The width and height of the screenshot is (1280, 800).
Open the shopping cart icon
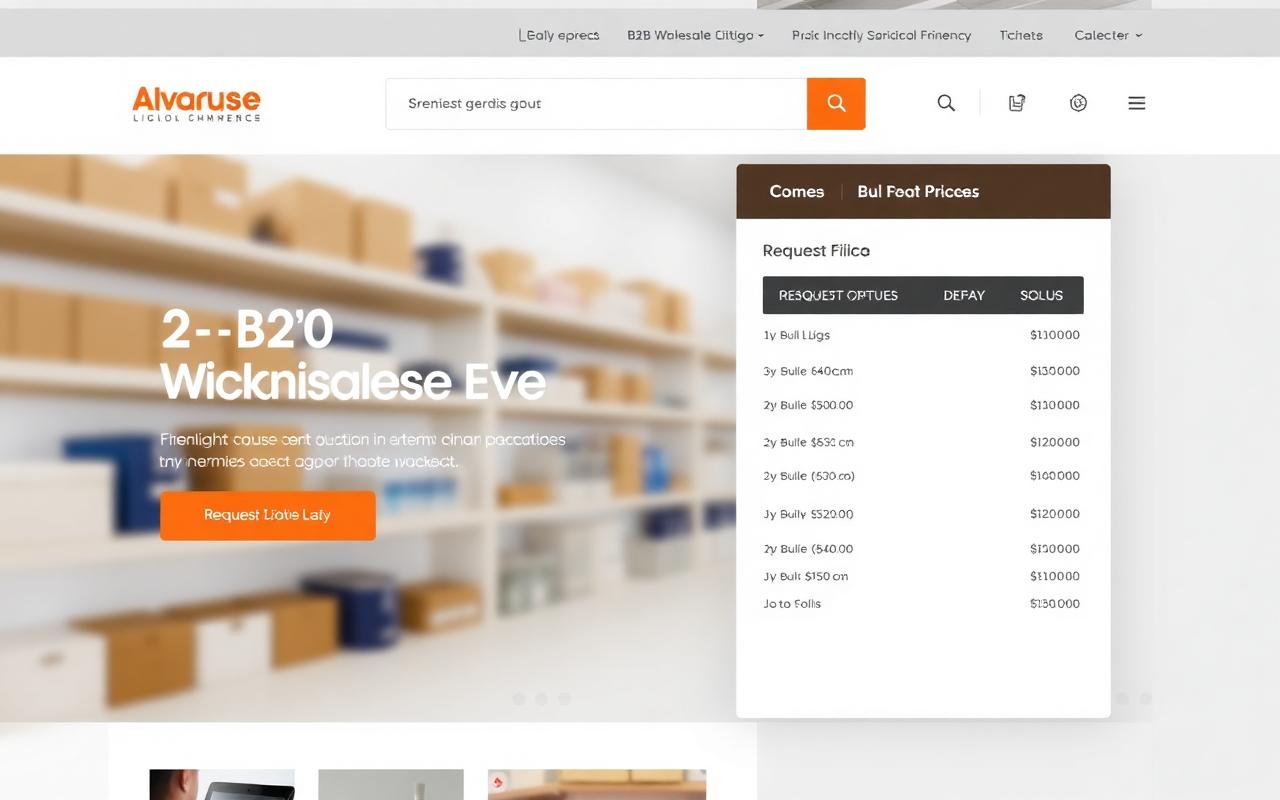pos(1016,102)
